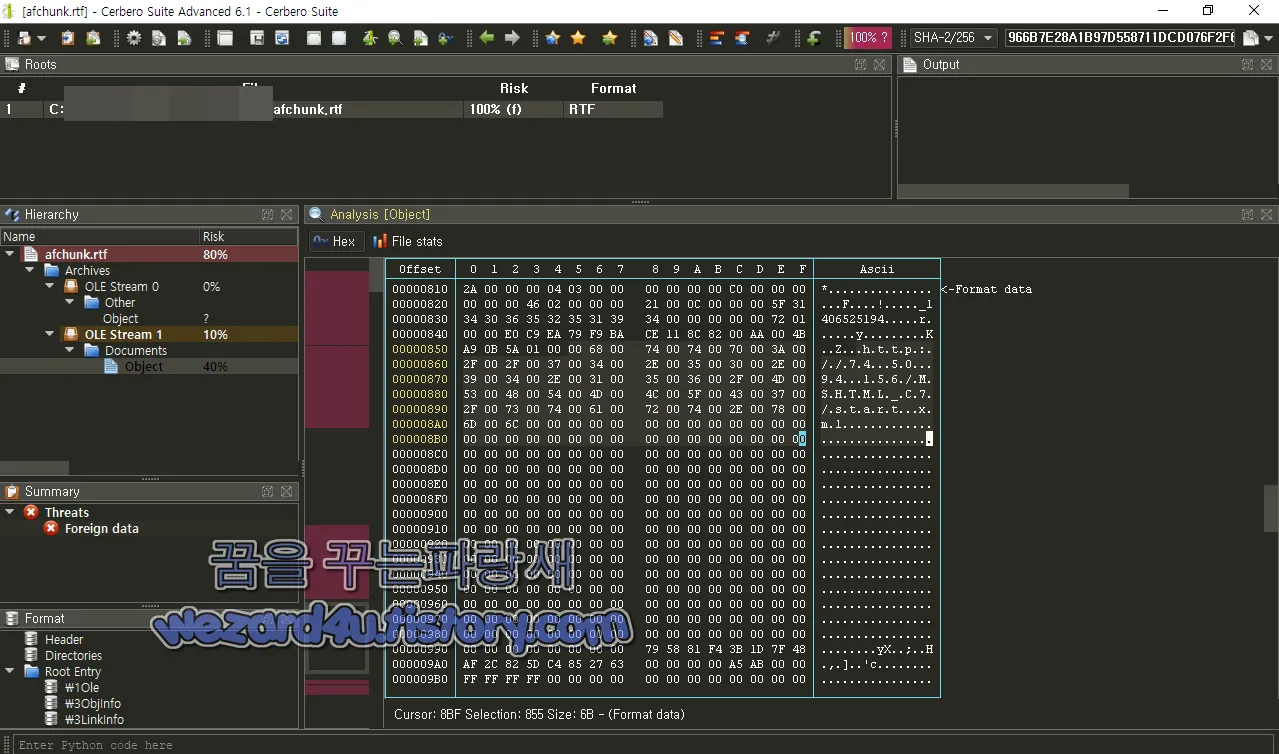Click the 100% ? risk indicator button
This screenshot has width=1279, height=754.
coord(868,38)
